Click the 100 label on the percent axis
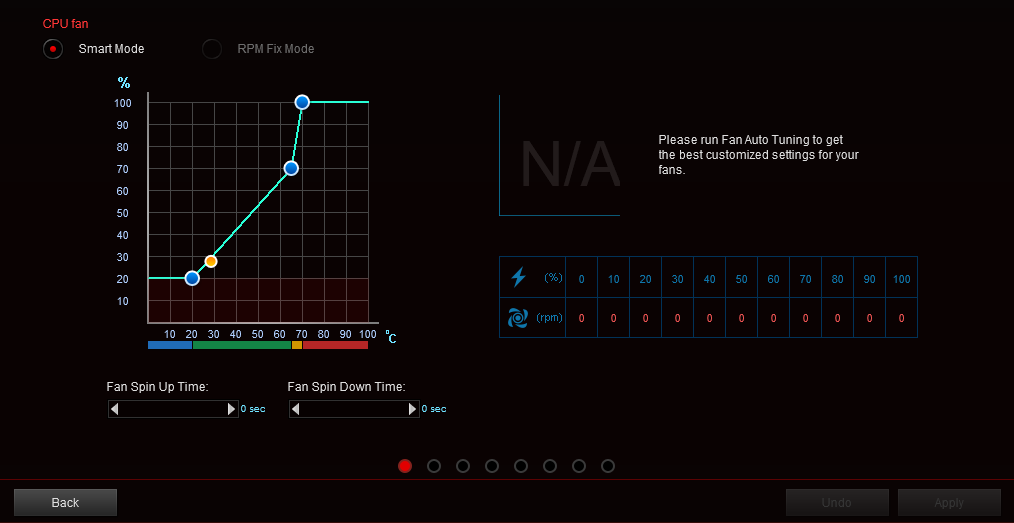Screen dimensions: 1014x523 point(123,103)
